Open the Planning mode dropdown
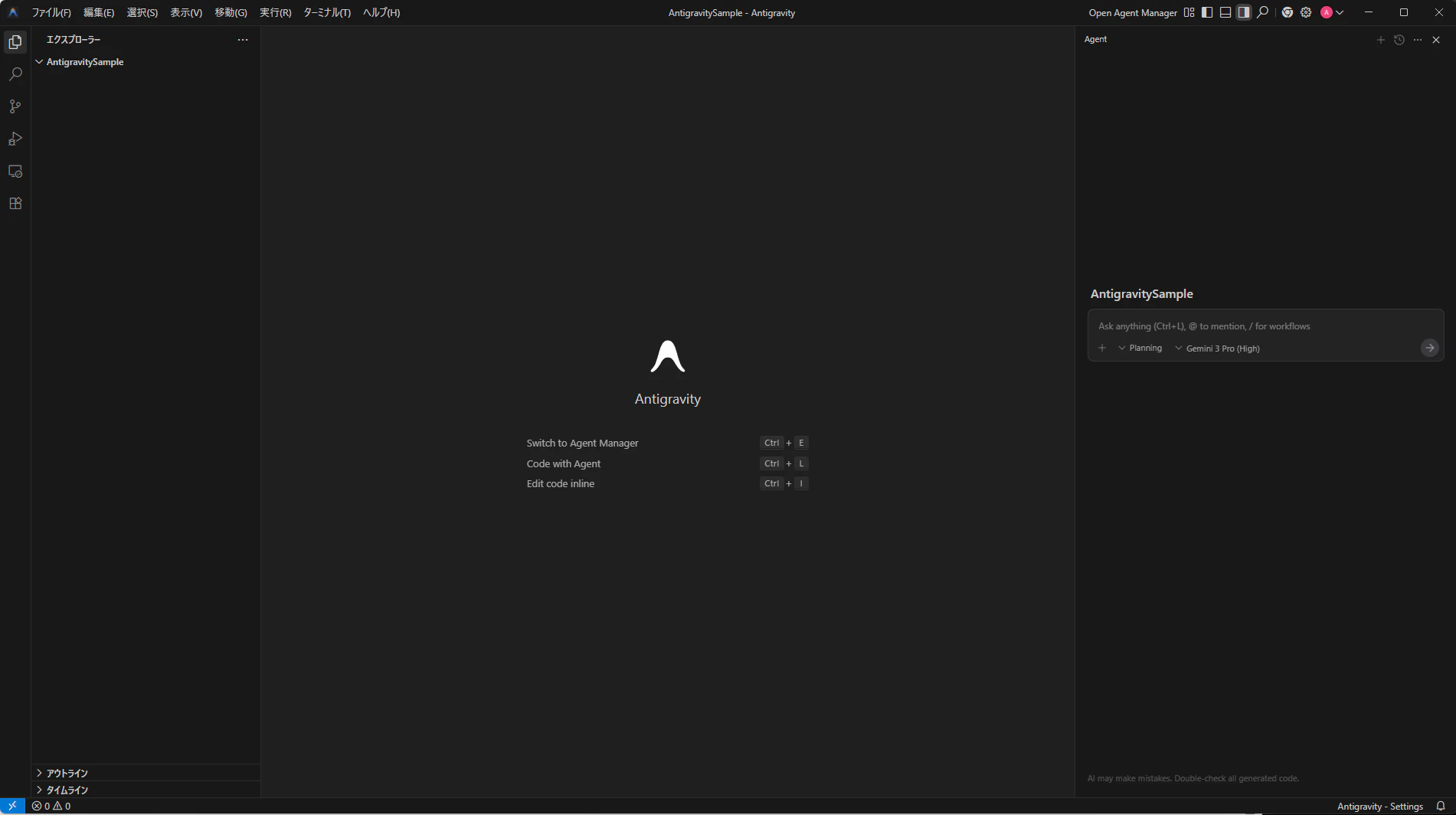Screen dimensions: 1456x815 [1140, 348]
